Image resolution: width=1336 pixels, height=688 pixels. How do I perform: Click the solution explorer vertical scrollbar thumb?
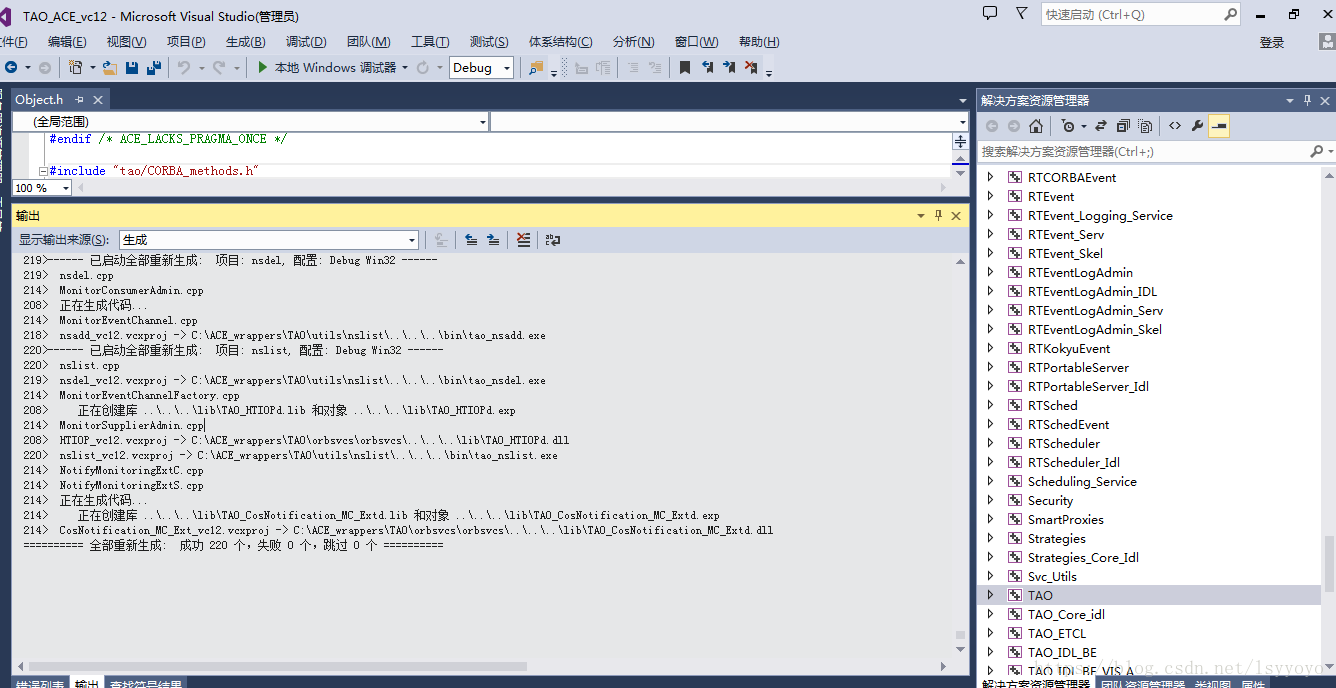(x=1329, y=563)
